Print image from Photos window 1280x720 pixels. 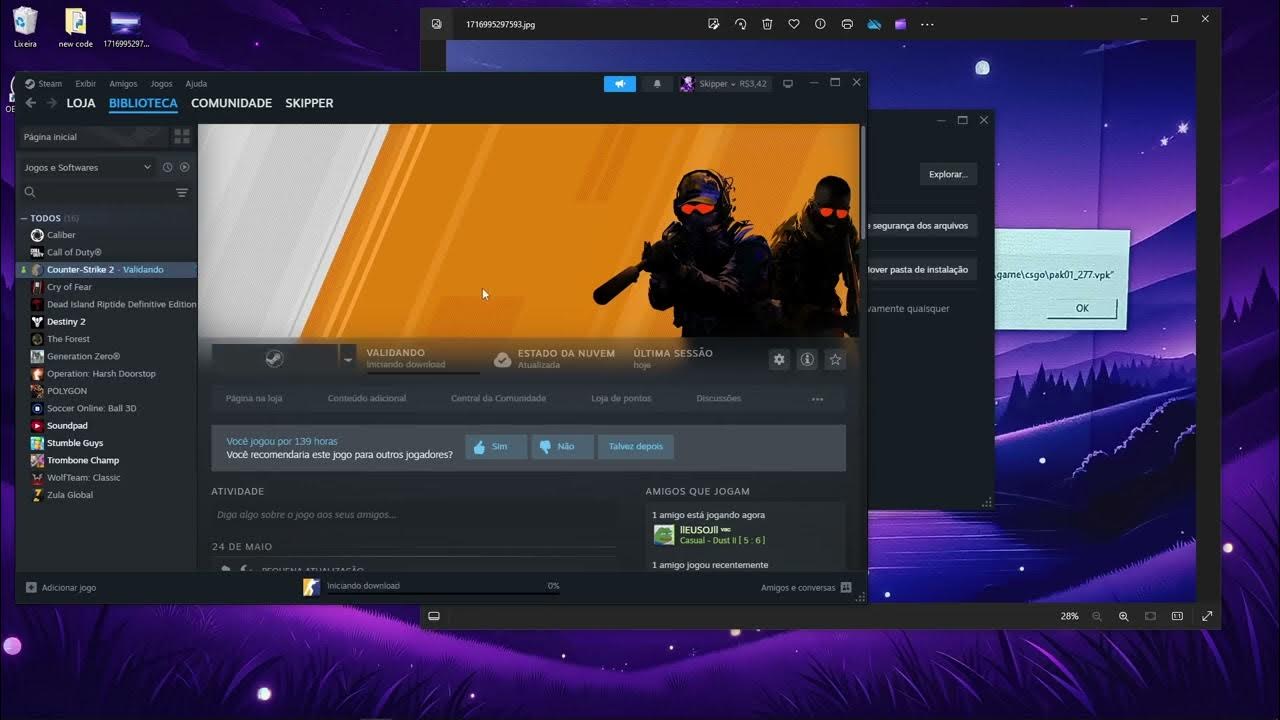tap(847, 24)
